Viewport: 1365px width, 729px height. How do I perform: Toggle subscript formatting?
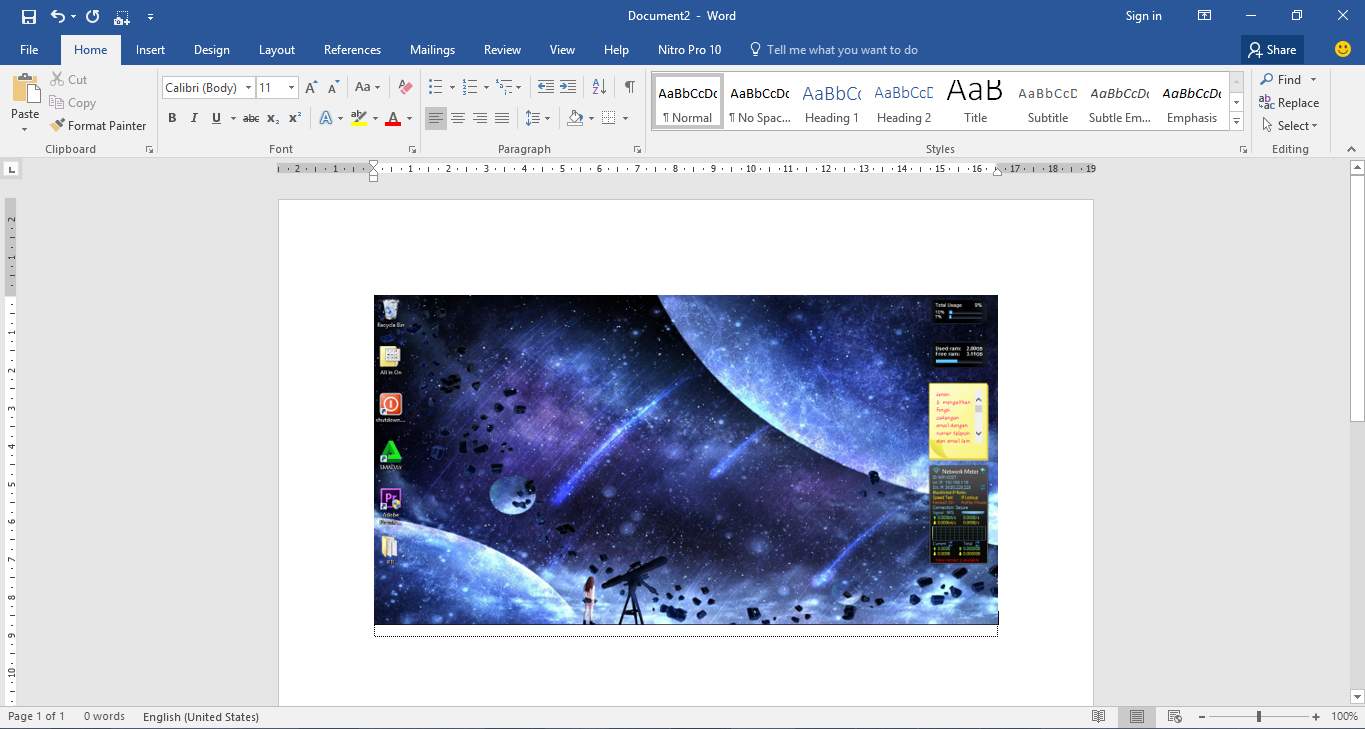[x=272, y=117]
